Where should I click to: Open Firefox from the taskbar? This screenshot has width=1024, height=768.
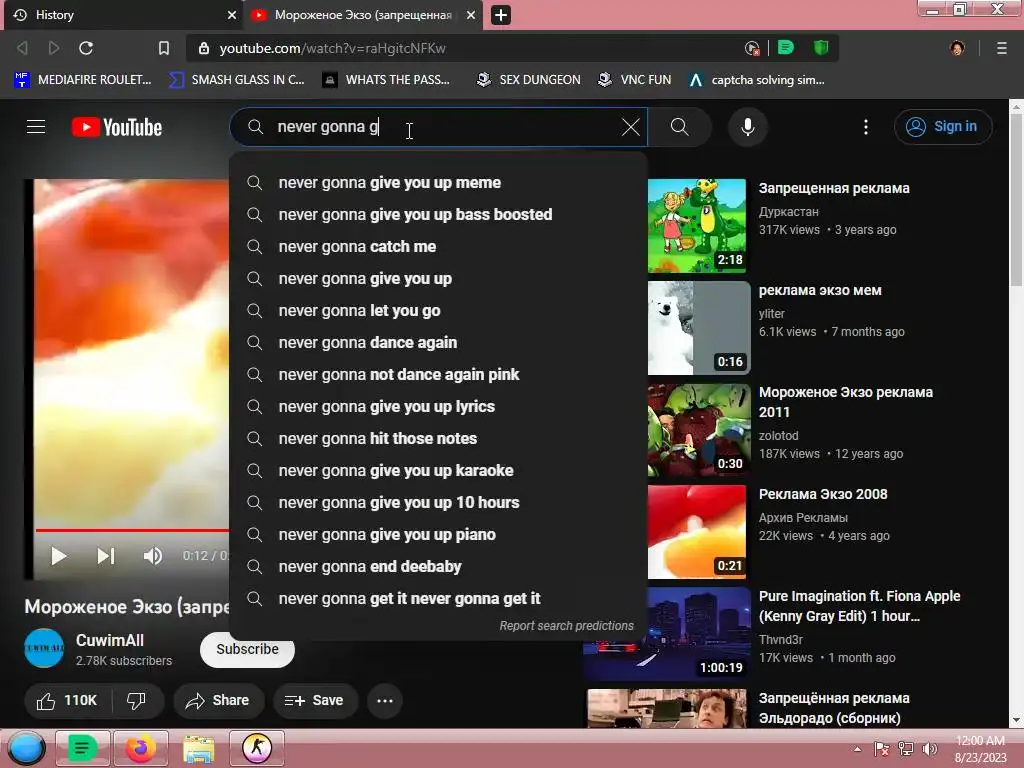tap(140, 748)
